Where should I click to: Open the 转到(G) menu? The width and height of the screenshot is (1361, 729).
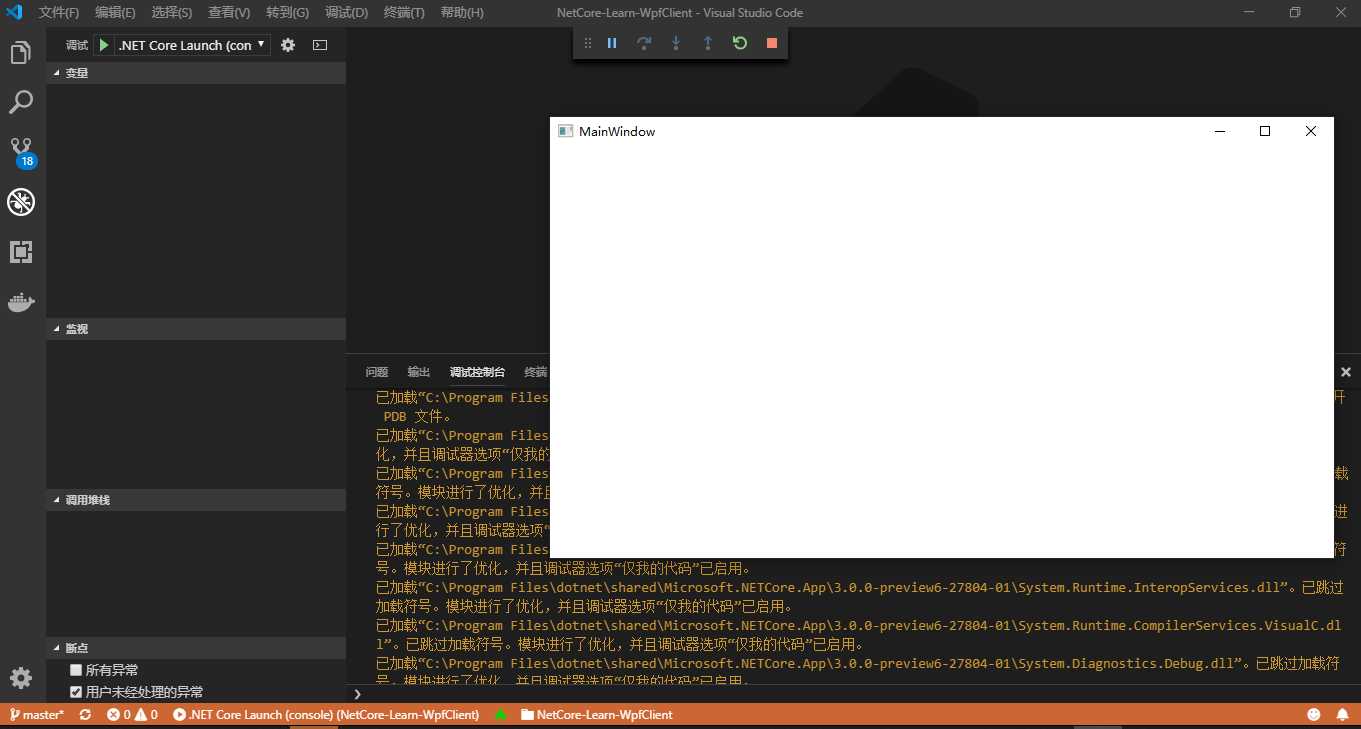(x=287, y=12)
